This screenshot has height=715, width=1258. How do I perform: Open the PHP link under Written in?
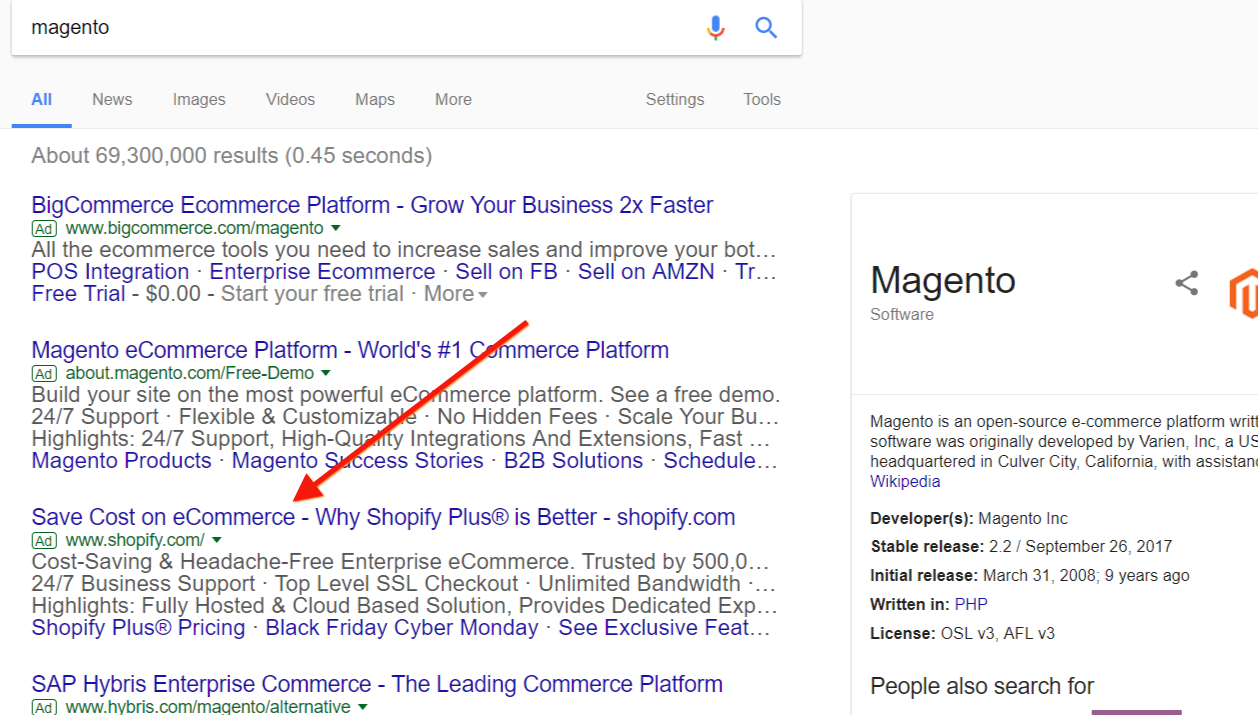970,604
